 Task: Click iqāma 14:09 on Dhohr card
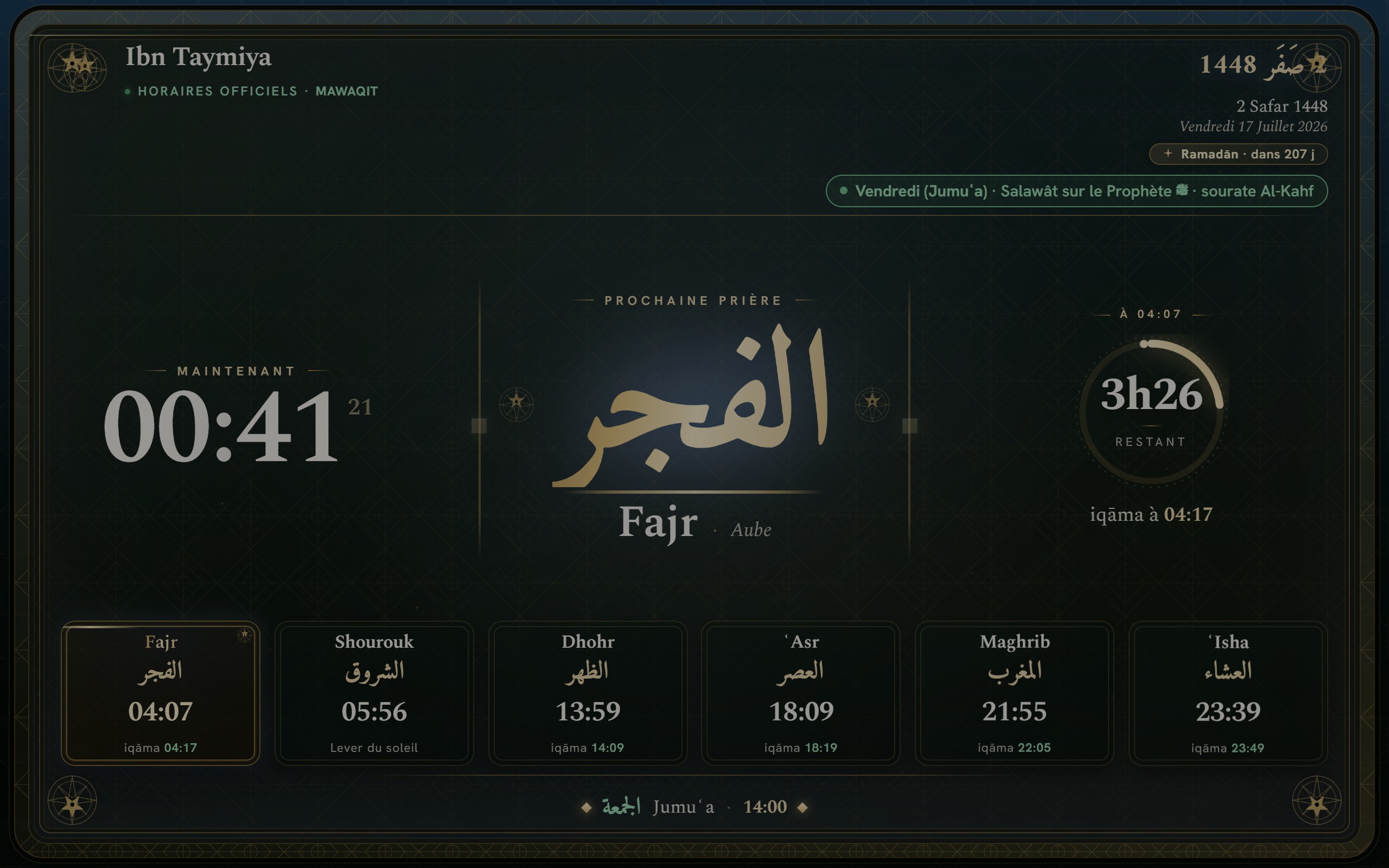[x=587, y=748]
